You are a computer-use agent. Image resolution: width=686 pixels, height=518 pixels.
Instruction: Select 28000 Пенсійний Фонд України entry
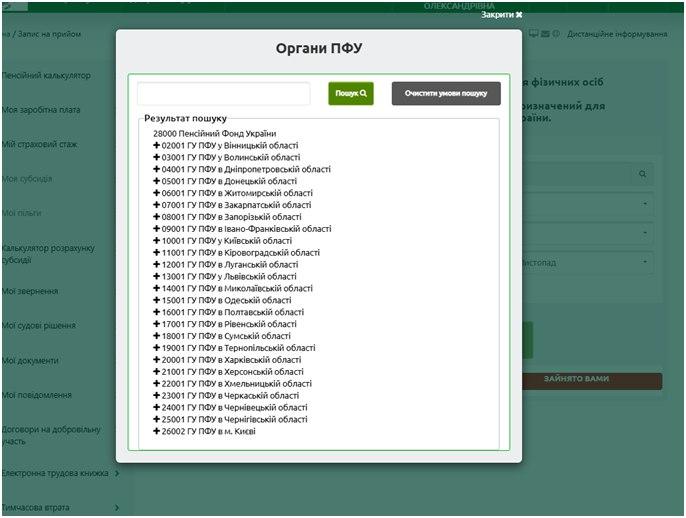[x=214, y=133]
